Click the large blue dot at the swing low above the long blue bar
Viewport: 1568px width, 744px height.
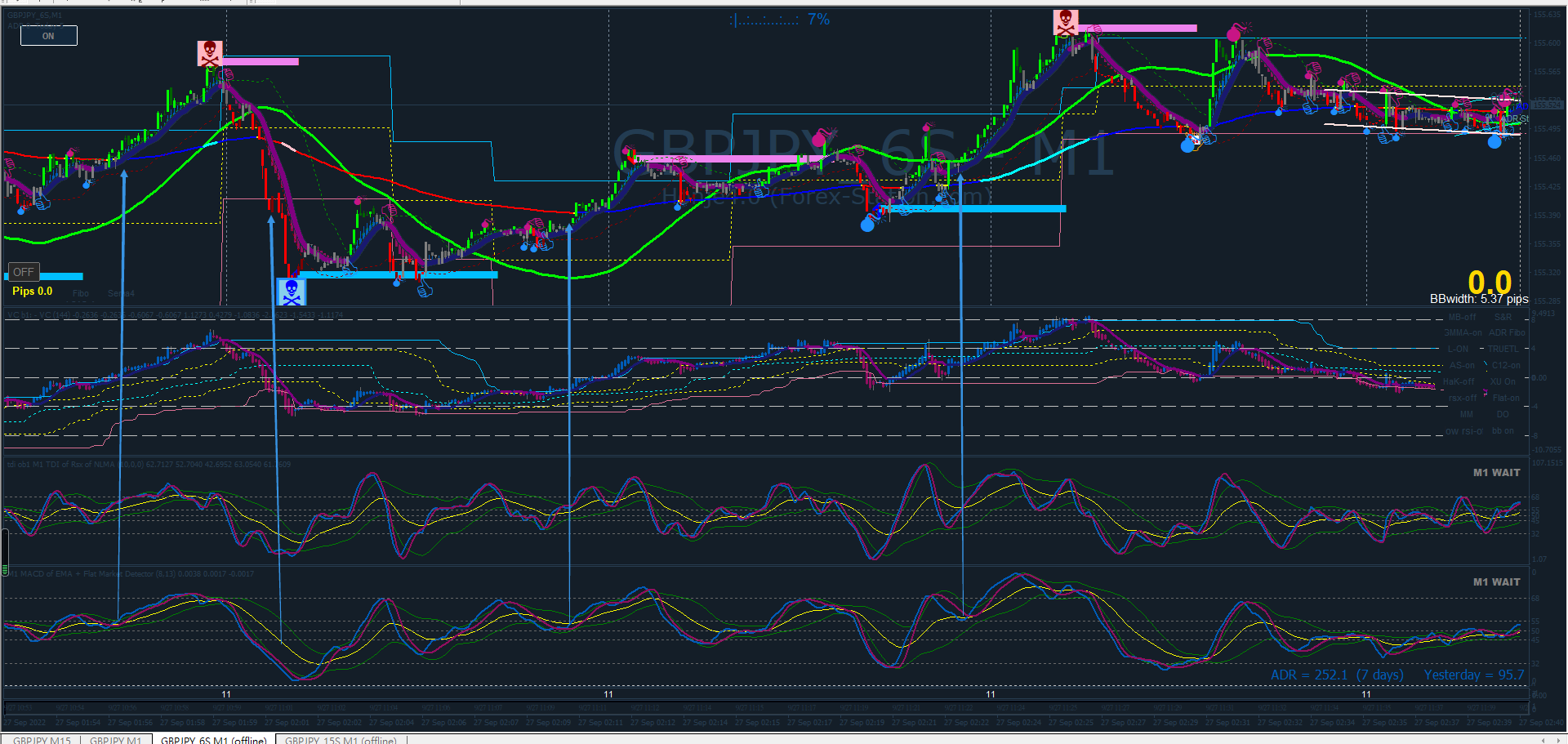click(867, 225)
